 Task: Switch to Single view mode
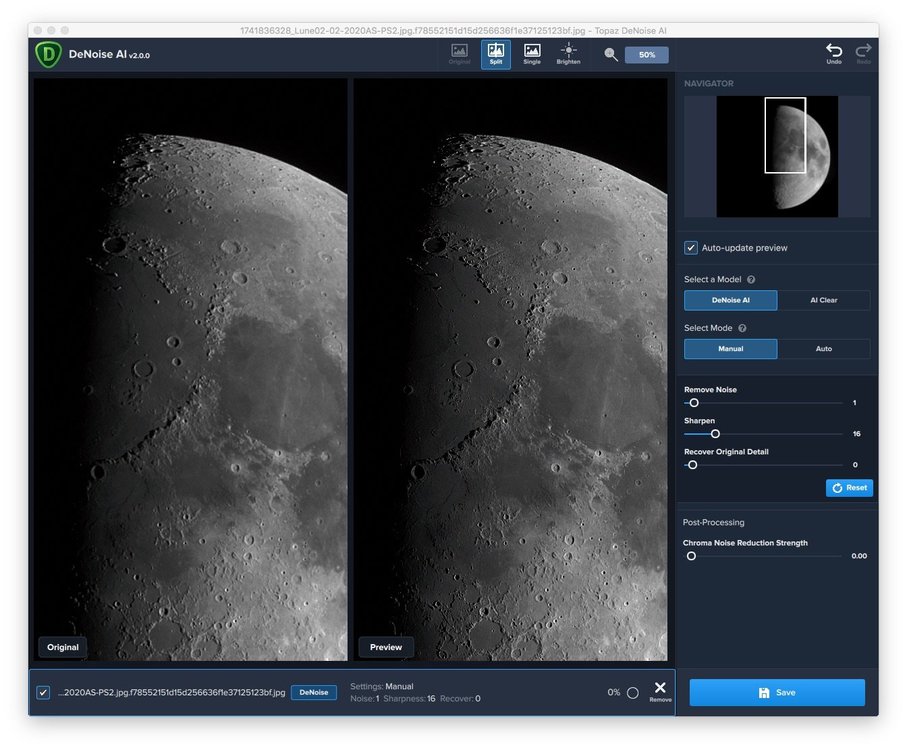(x=532, y=54)
